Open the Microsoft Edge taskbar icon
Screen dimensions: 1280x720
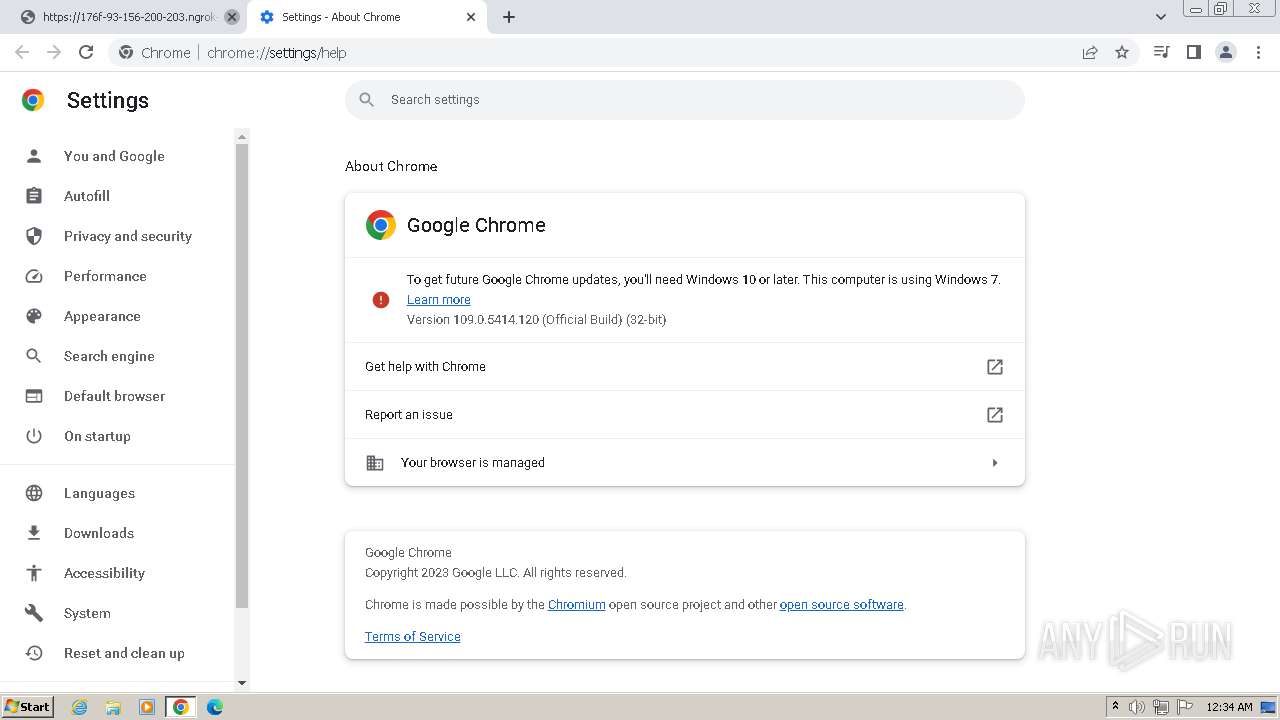[x=215, y=707]
